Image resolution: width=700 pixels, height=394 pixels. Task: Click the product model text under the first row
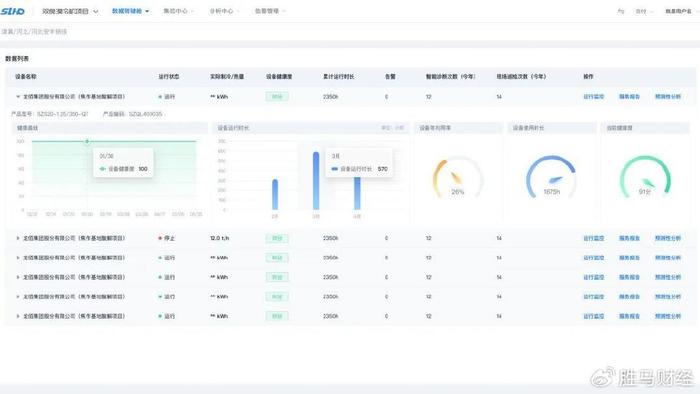pos(50,114)
